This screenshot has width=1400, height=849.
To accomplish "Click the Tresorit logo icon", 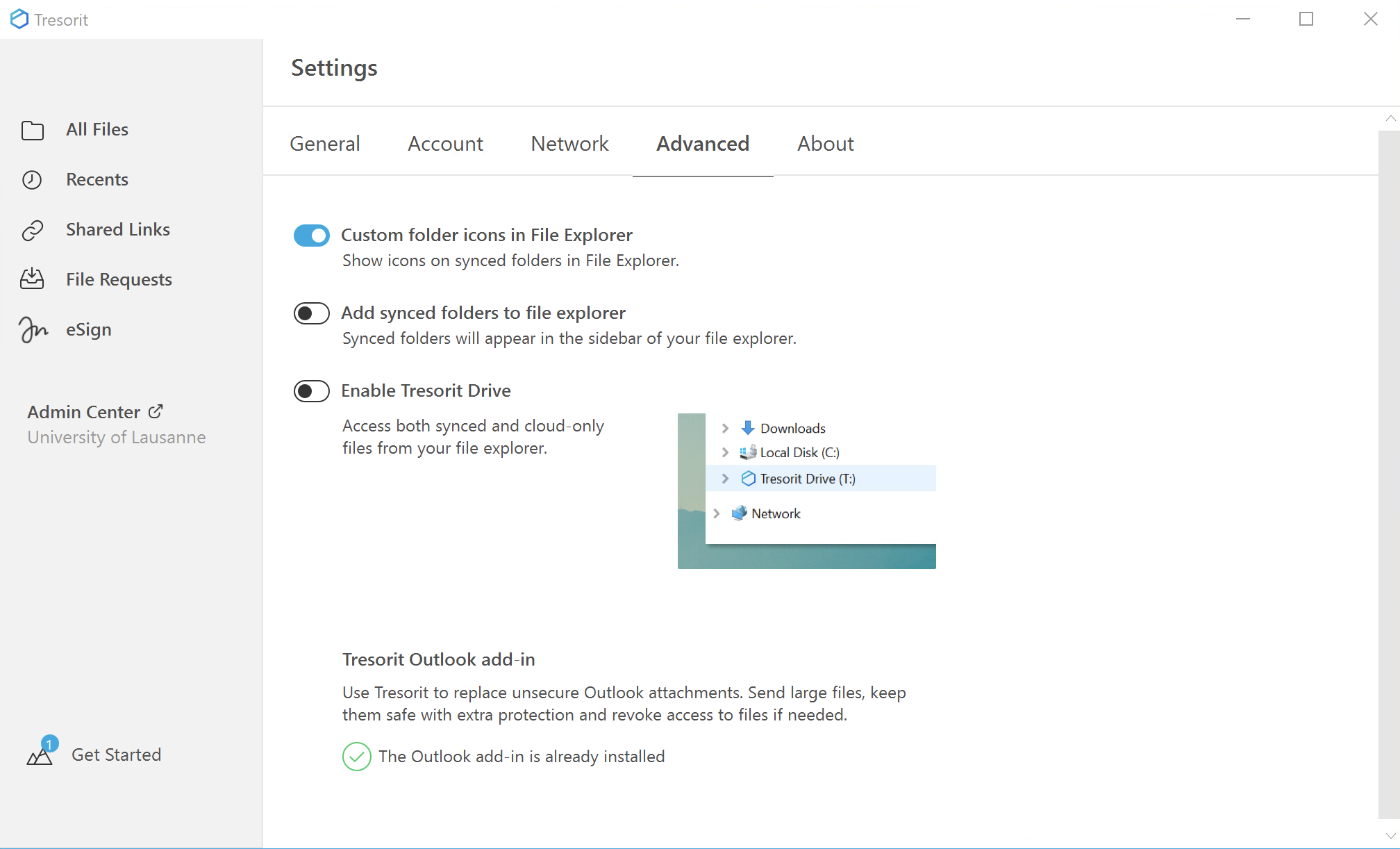I will point(19,19).
